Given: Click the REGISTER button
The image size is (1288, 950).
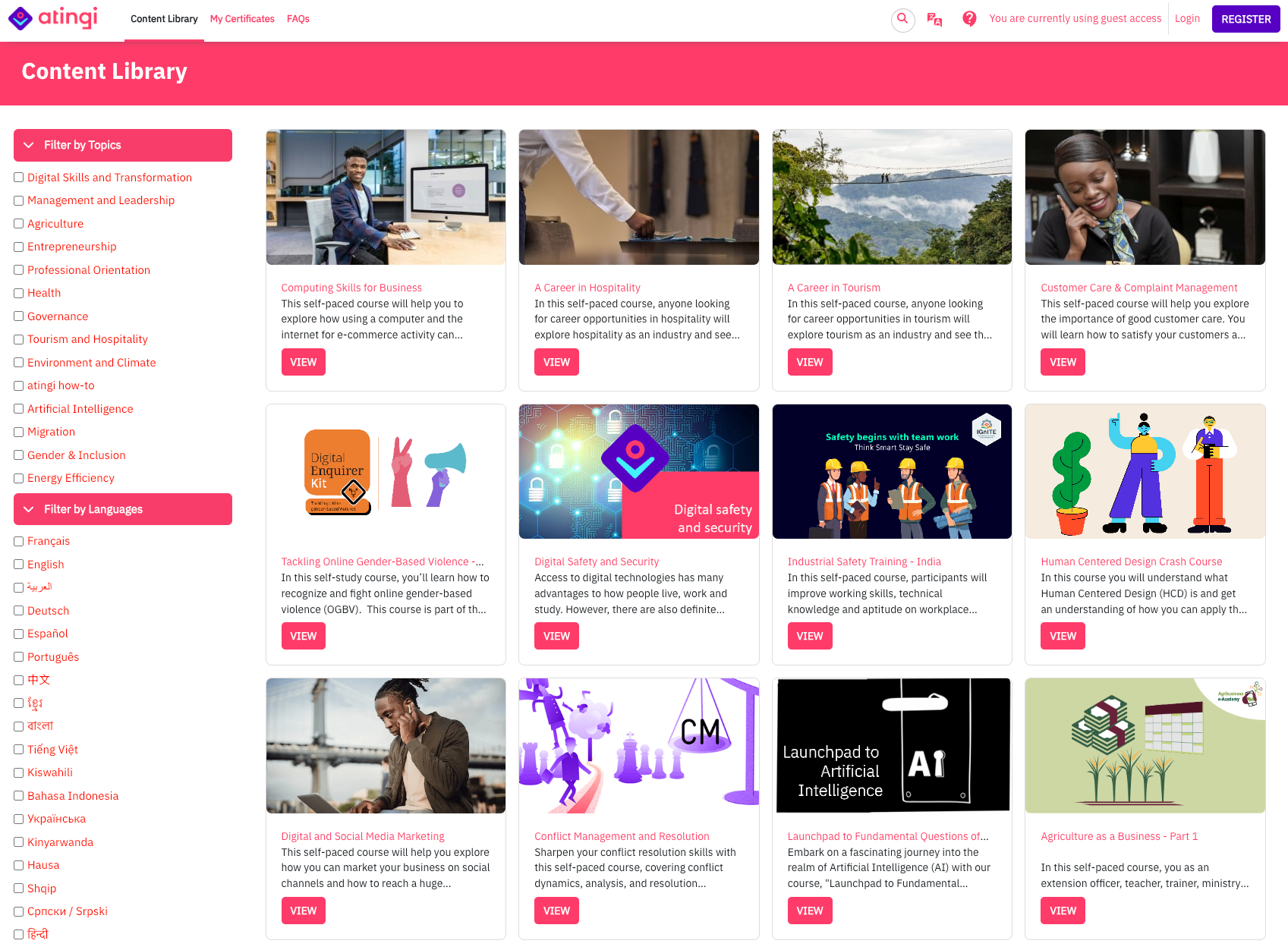Looking at the screenshot, I should coord(1245,19).
